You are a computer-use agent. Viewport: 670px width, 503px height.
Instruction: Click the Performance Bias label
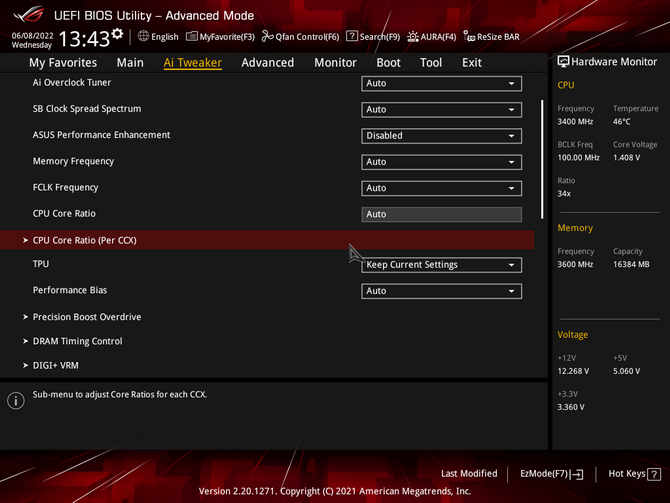pyautogui.click(x=70, y=290)
